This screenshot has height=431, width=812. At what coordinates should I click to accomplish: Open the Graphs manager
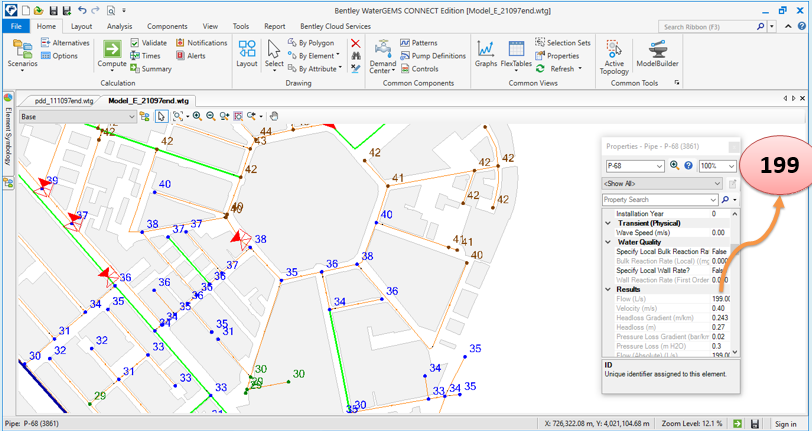coord(486,54)
